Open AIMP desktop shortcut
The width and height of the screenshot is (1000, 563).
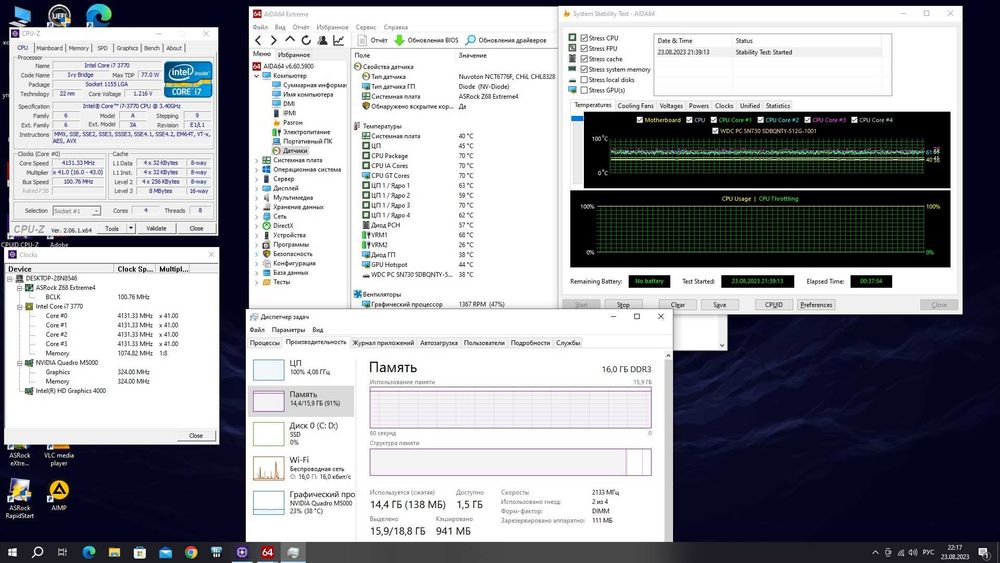point(59,495)
